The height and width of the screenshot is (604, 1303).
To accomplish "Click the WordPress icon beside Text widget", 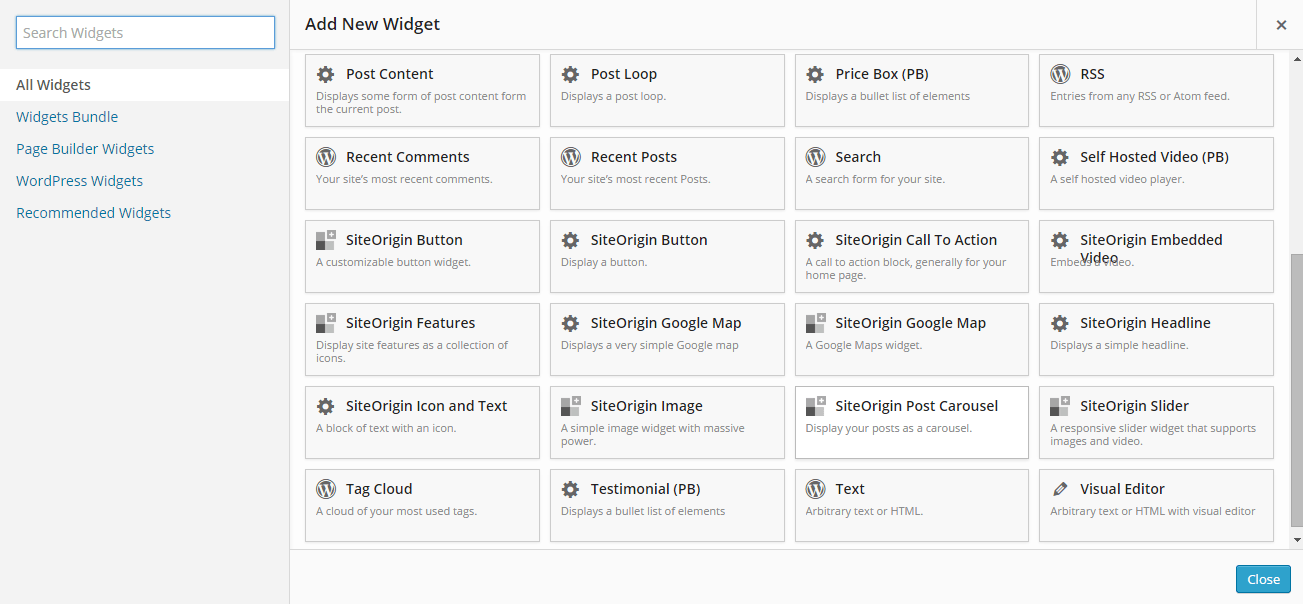I will 815,489.
